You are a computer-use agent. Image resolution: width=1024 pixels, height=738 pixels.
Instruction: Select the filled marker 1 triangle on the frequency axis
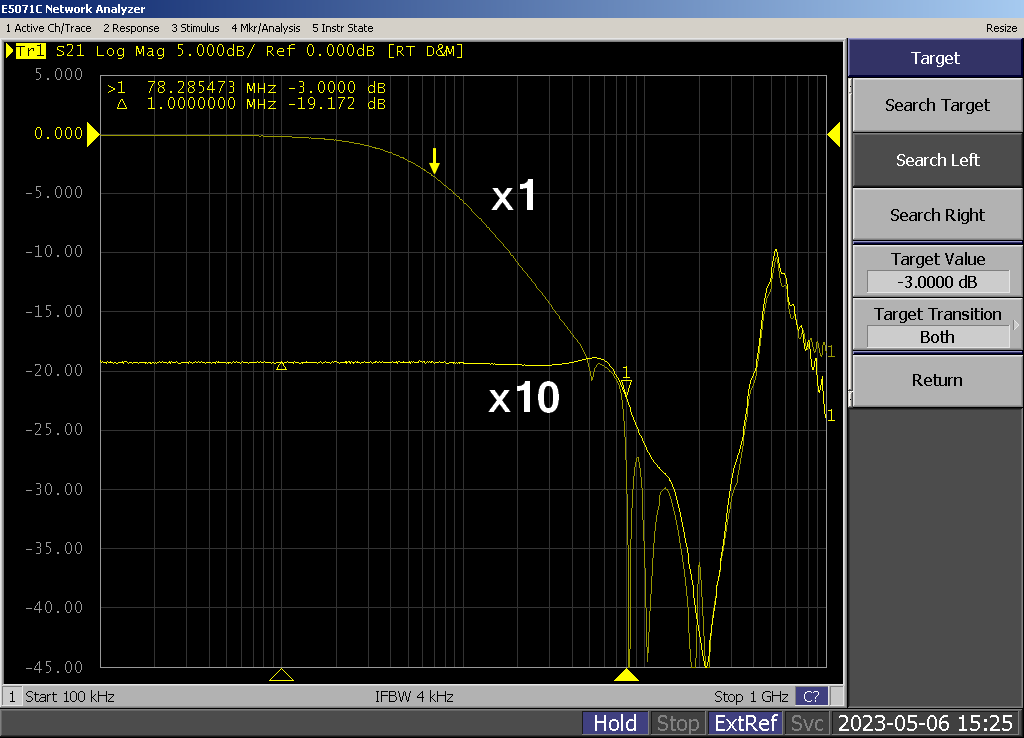(626, 675)
